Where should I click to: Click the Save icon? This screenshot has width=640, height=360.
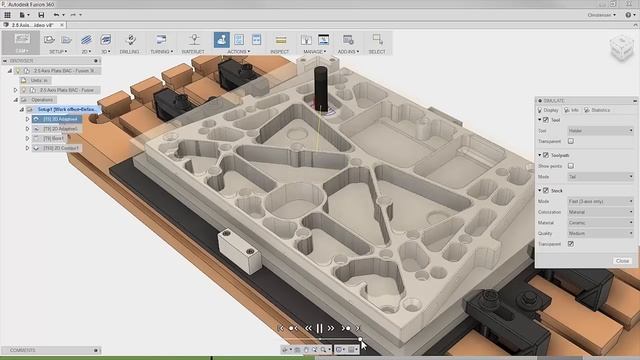click(41, 15)
